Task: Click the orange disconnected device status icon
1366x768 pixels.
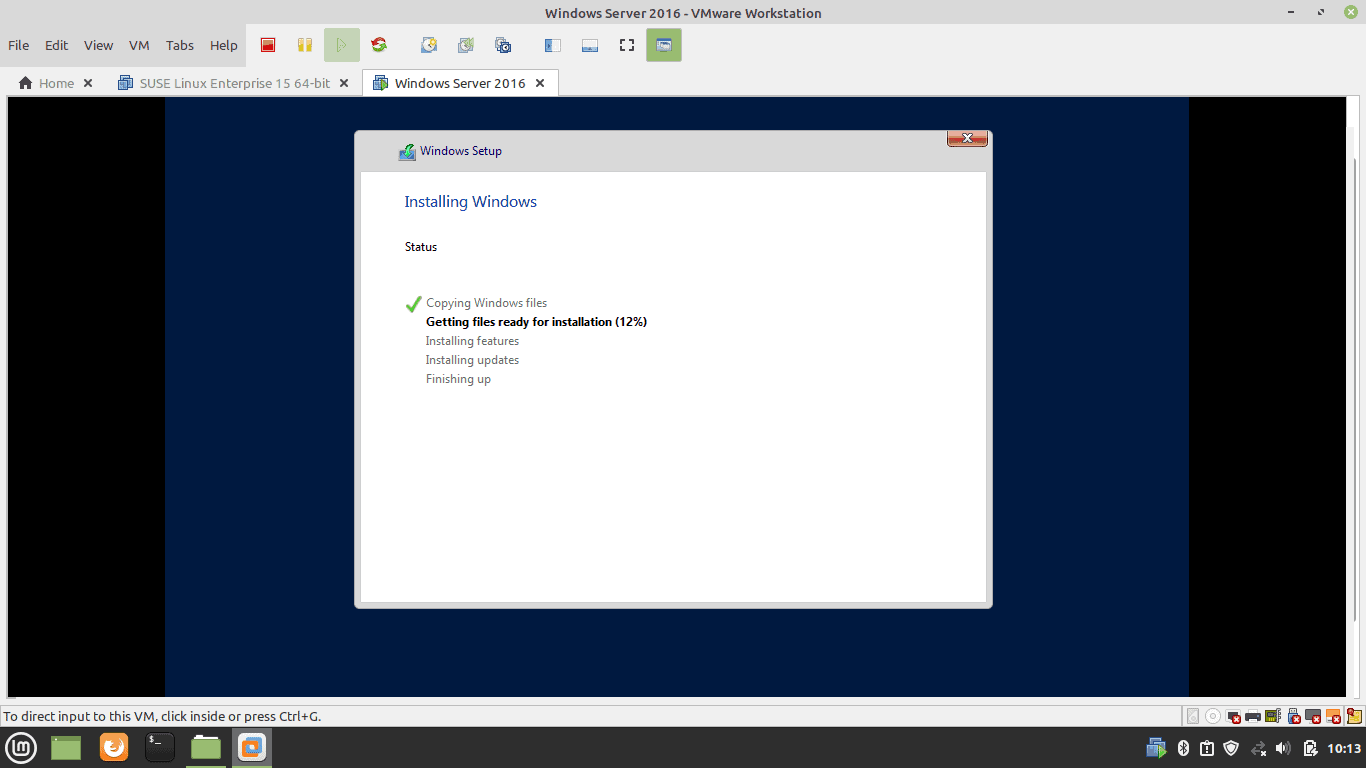Action: tap(1335, 716)
